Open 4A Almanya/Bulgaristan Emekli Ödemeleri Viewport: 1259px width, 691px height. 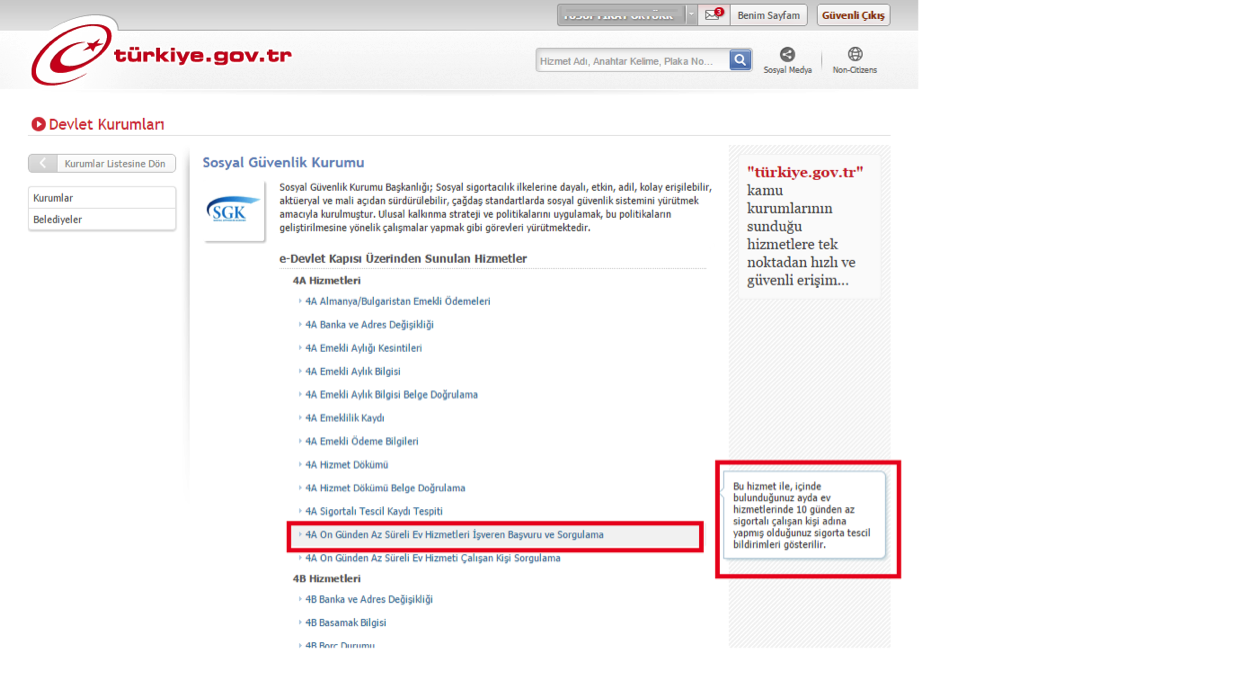398,301
